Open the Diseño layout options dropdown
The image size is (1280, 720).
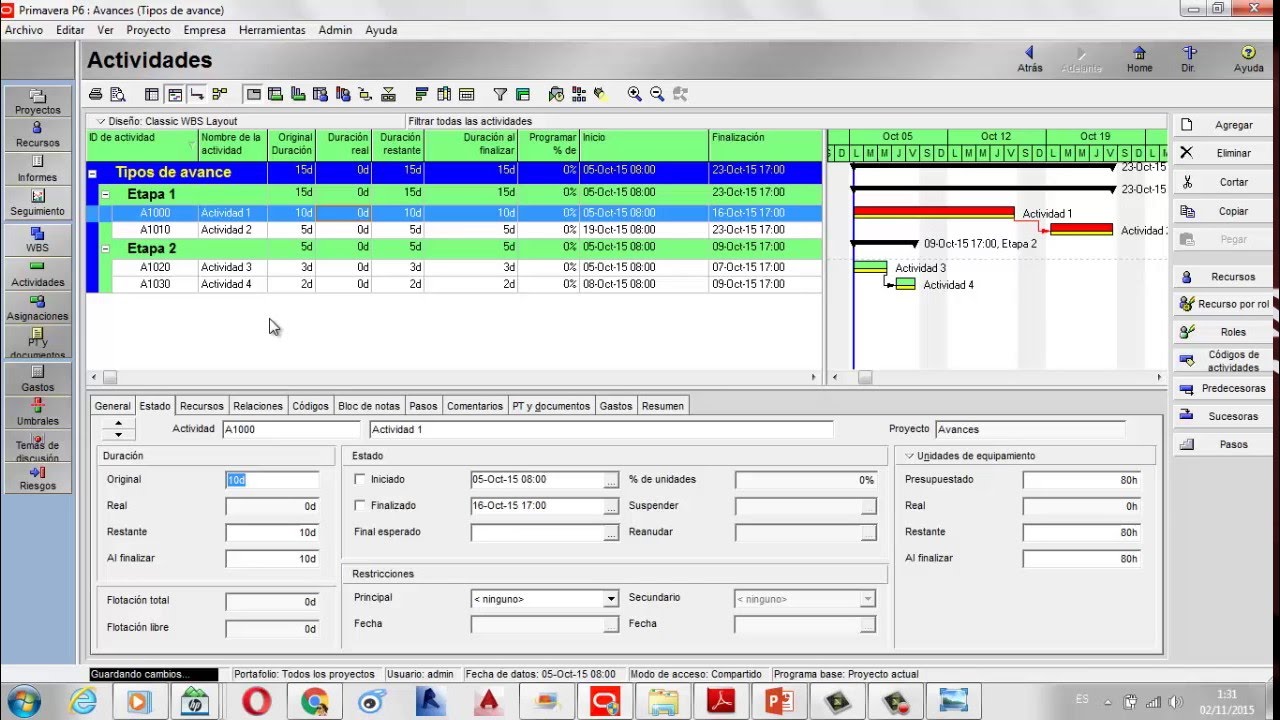pyautogui.click(x=100, y=121)
